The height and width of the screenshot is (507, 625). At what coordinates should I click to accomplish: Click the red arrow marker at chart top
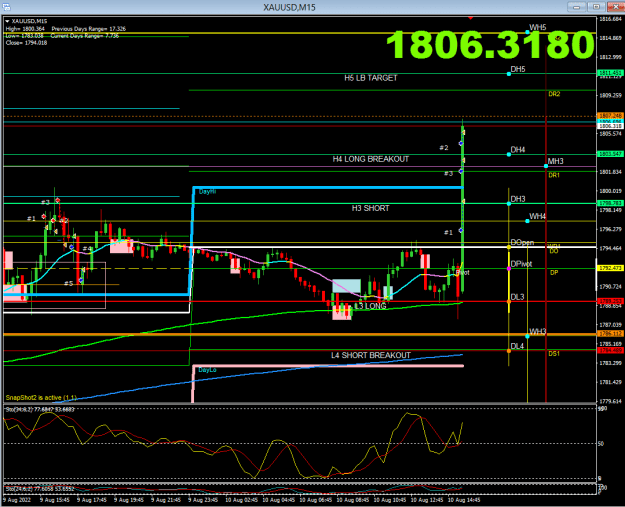pos(471,18)
